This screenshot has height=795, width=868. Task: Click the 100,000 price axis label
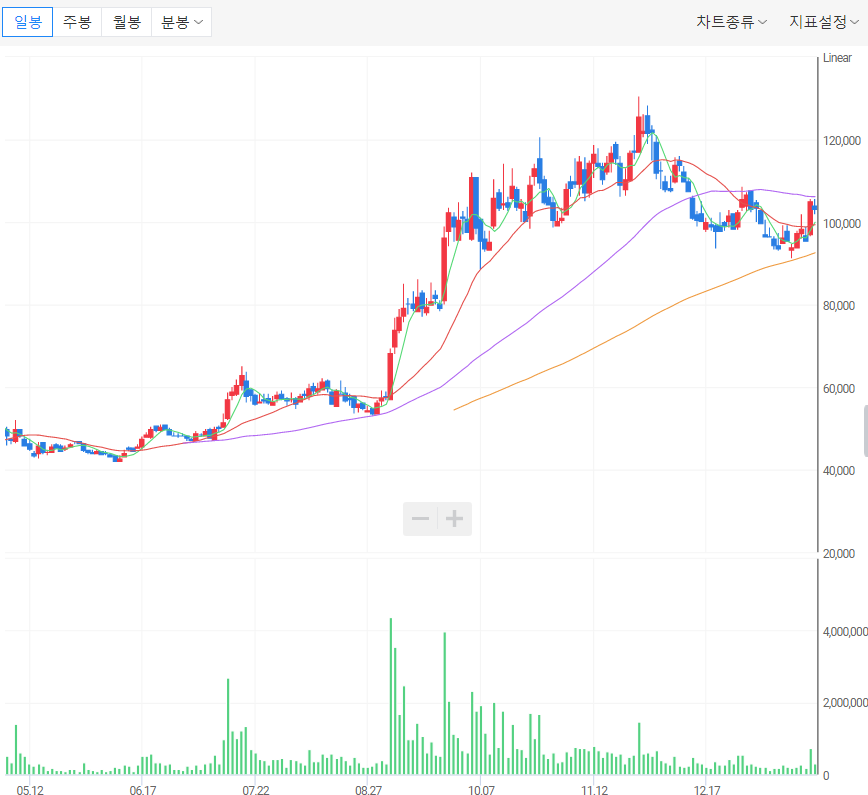coord(842,224)
